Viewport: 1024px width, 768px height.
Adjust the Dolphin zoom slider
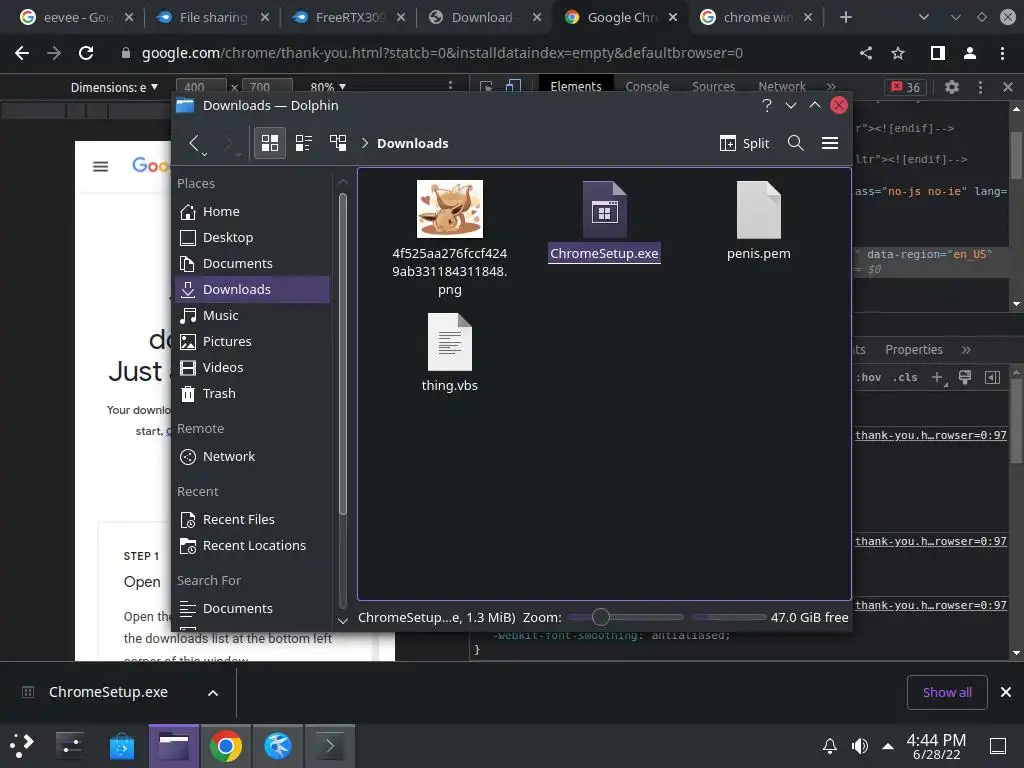point(626,617)
